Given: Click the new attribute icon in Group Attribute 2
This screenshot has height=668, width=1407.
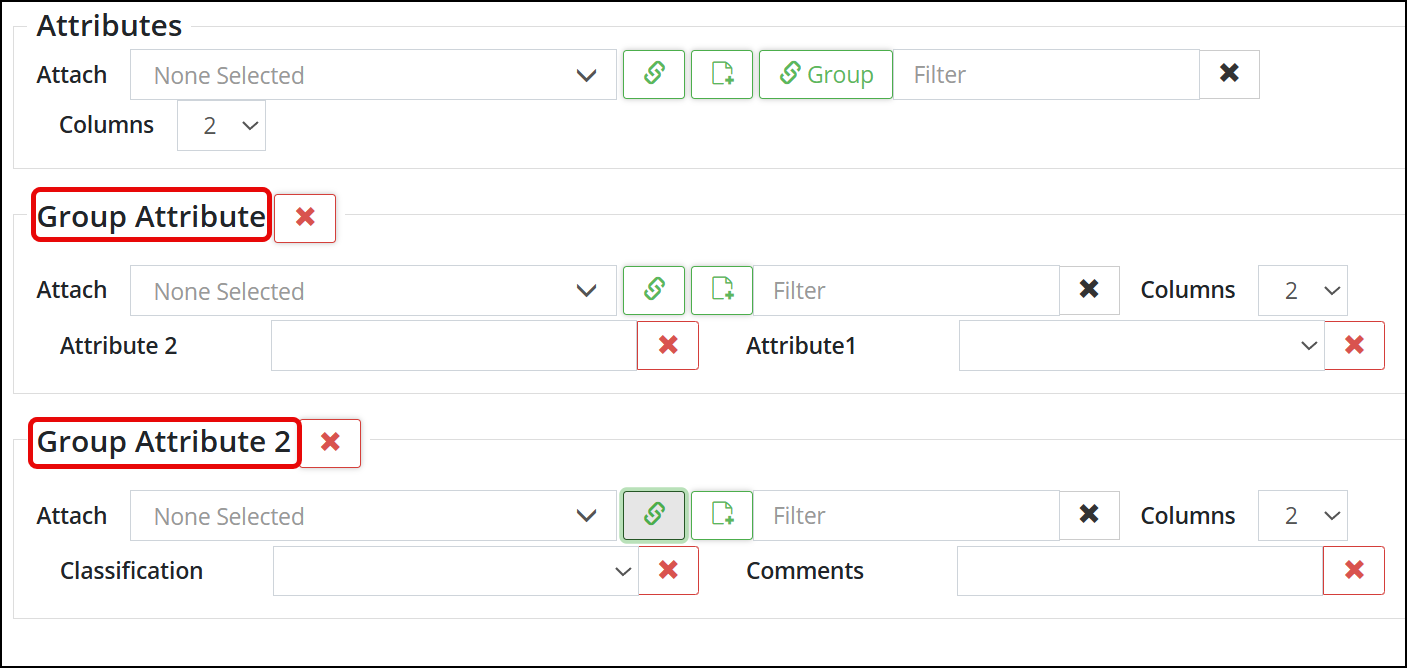Looking at the screenshot, I should pyautogui.click(x=722, y=515).
